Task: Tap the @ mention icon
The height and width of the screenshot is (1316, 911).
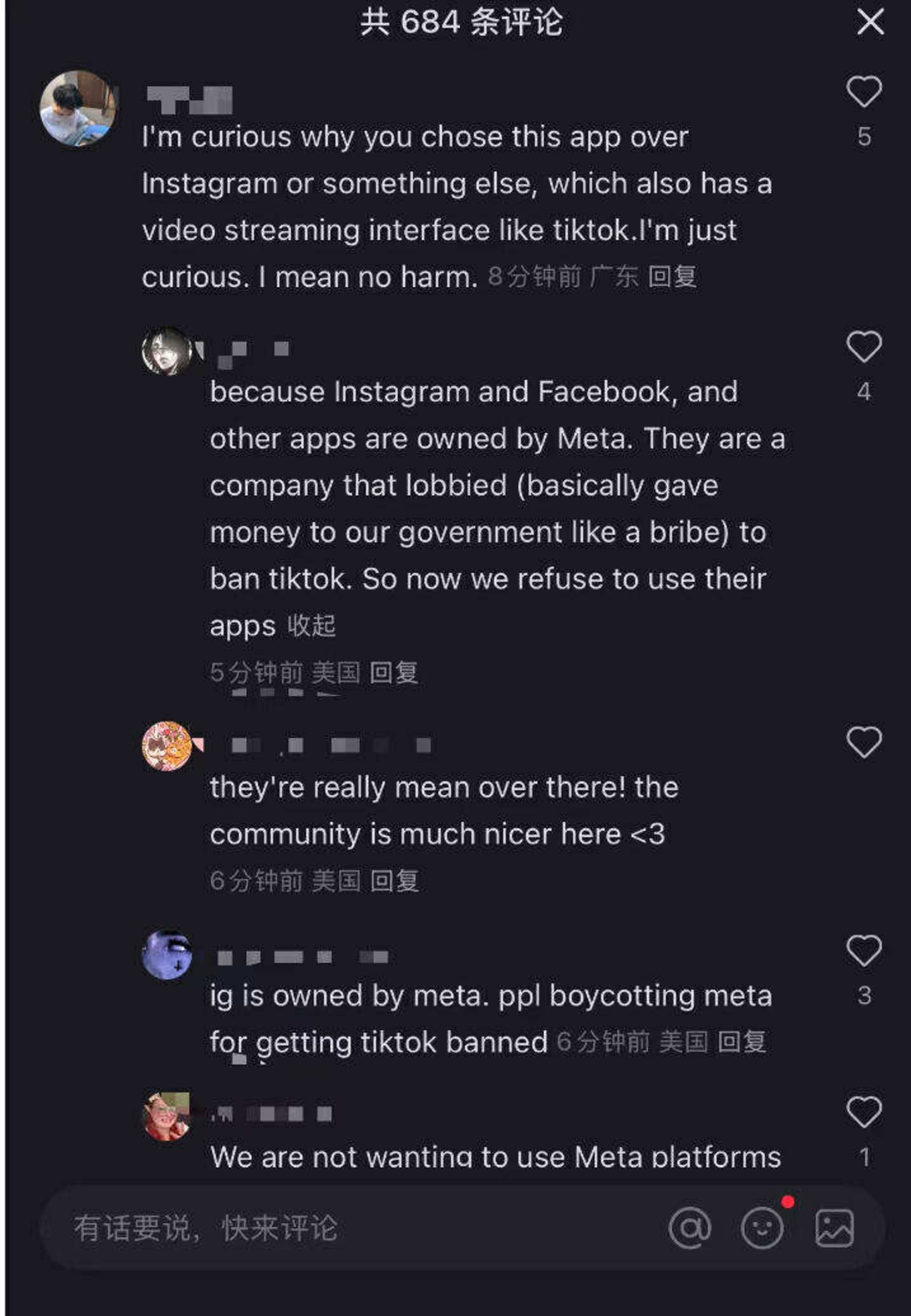Action: (x=690, y=1228)
